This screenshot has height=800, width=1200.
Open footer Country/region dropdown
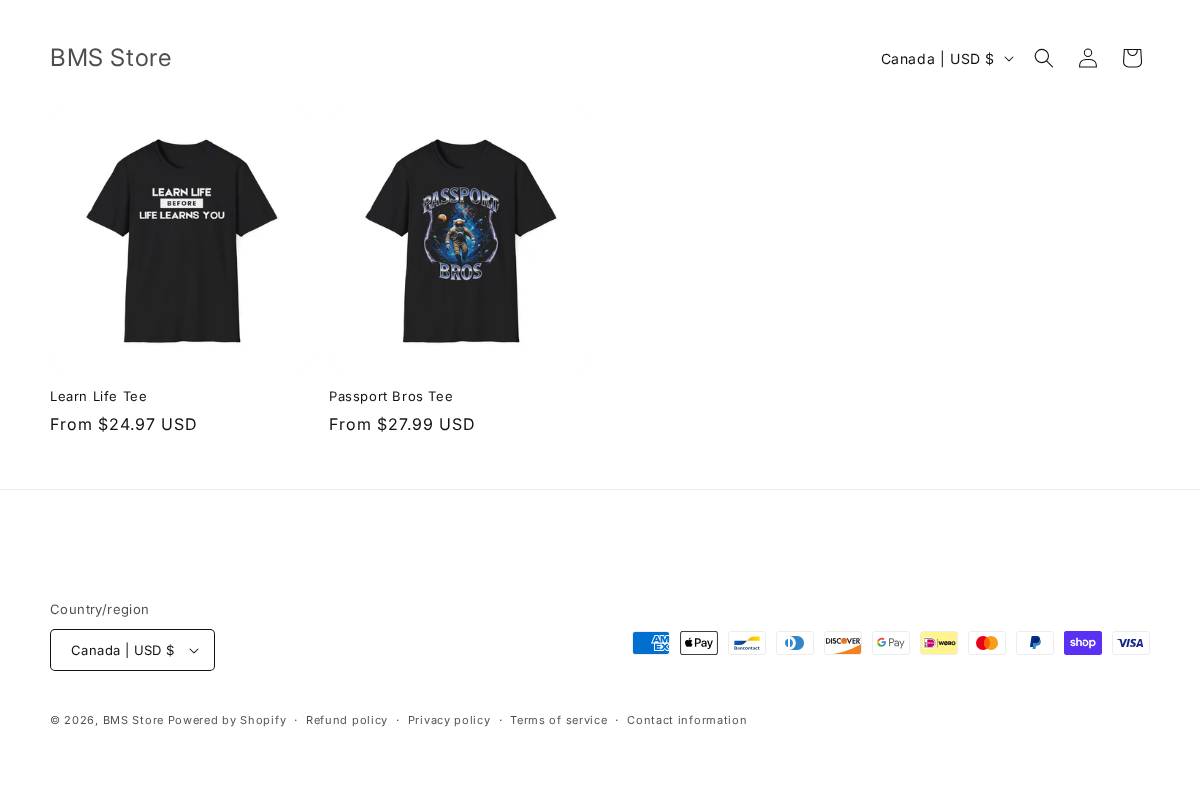[132, 650]
